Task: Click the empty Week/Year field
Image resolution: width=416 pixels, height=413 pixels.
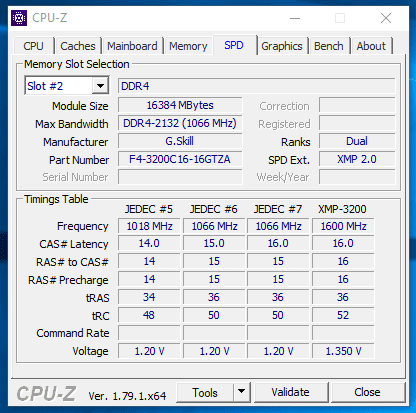Action: (x=357, y=177)
